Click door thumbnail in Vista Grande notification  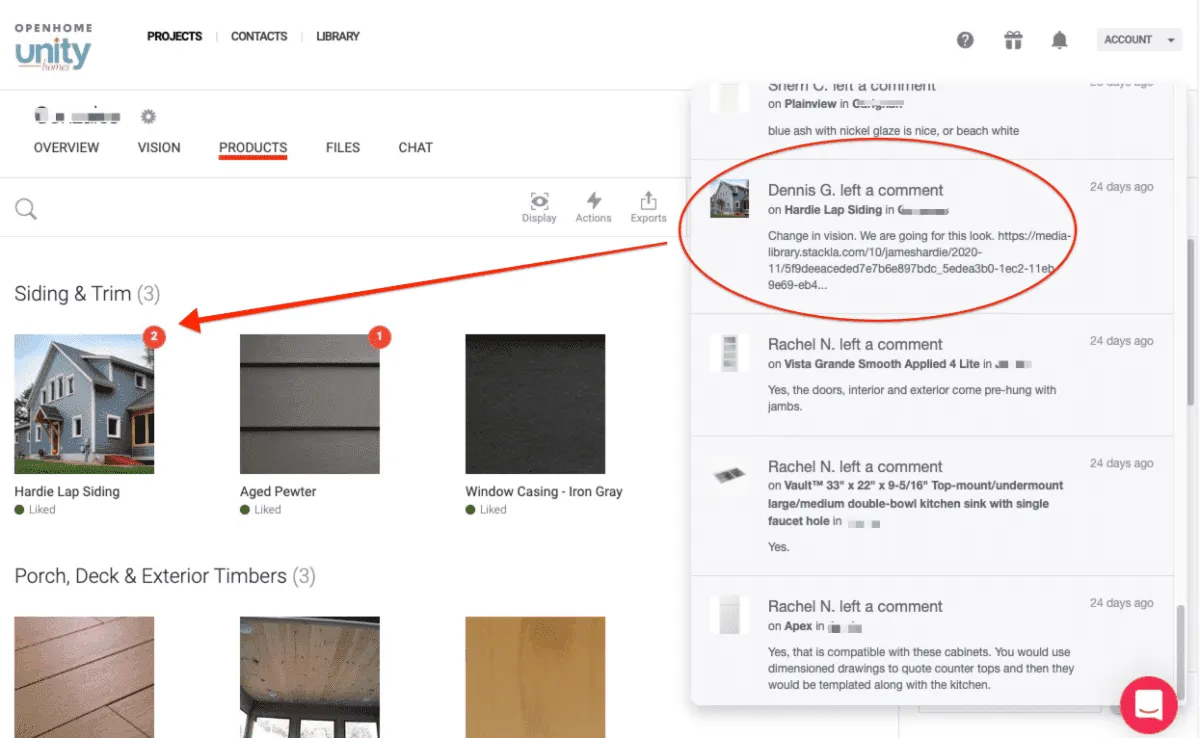click(x=729, y=353)
